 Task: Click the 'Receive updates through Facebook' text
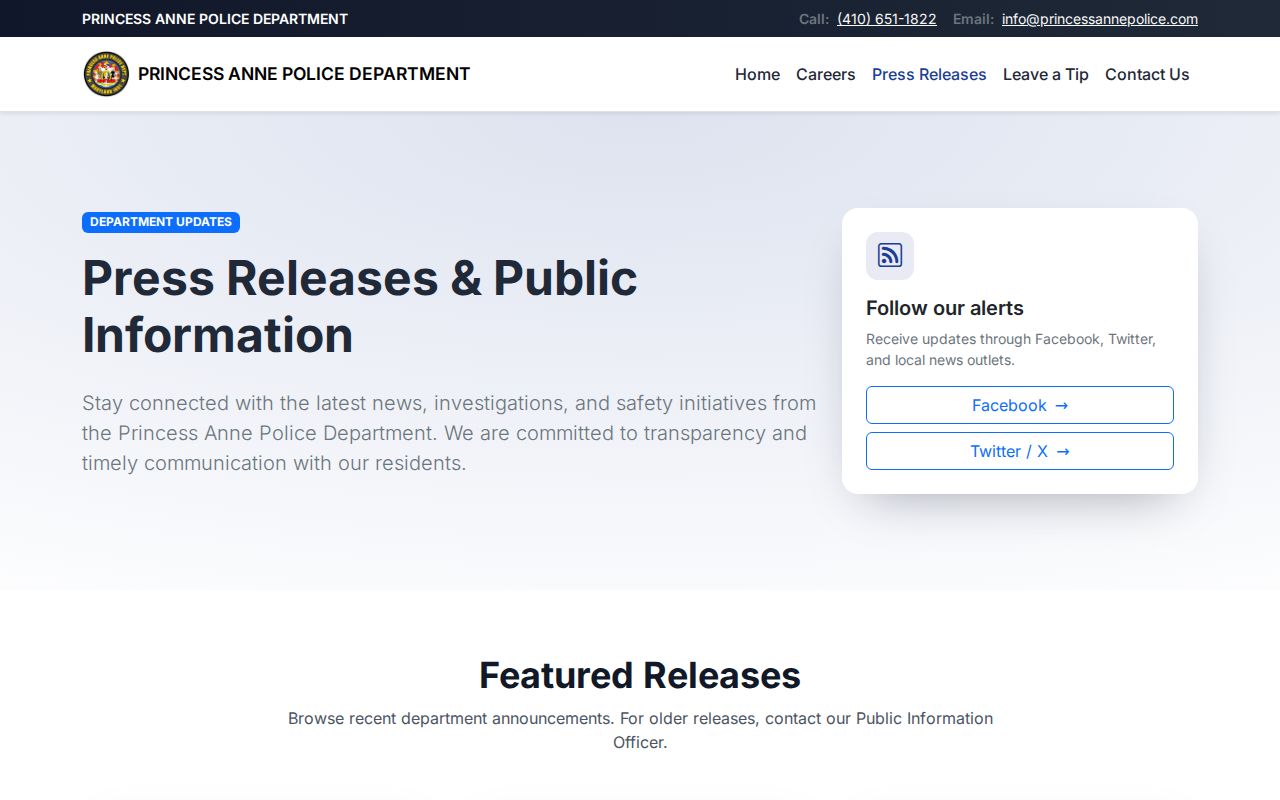pyautogui.click(x=1011, y=349)
